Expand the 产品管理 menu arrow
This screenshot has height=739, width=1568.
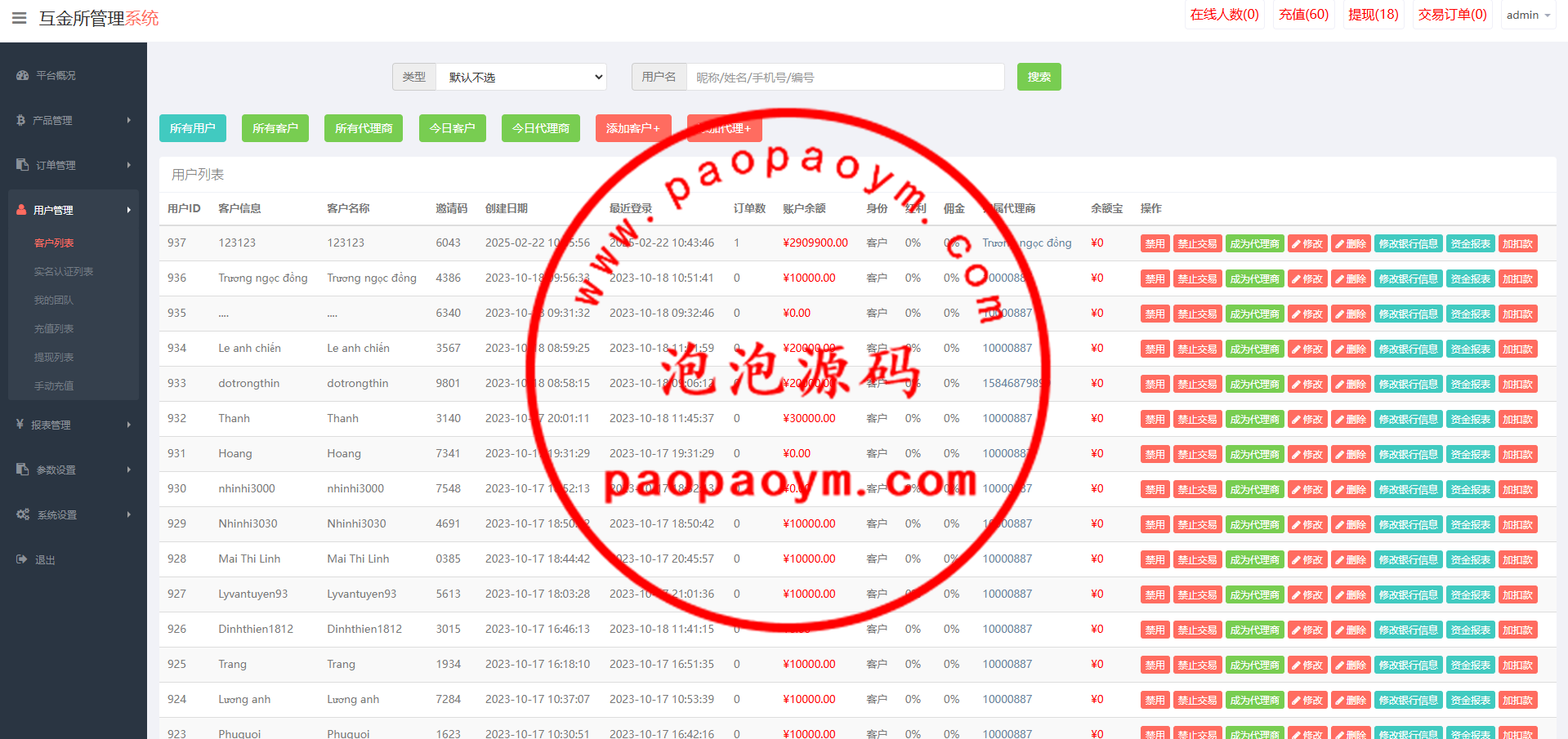(129, 120)
